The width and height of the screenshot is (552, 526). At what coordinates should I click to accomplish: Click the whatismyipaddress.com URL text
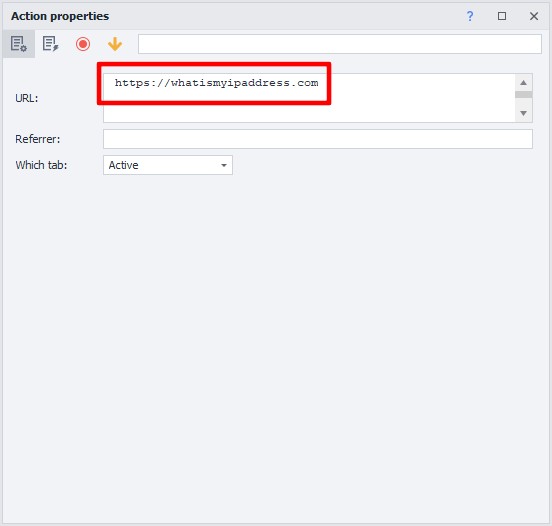(x=217, y=83)
